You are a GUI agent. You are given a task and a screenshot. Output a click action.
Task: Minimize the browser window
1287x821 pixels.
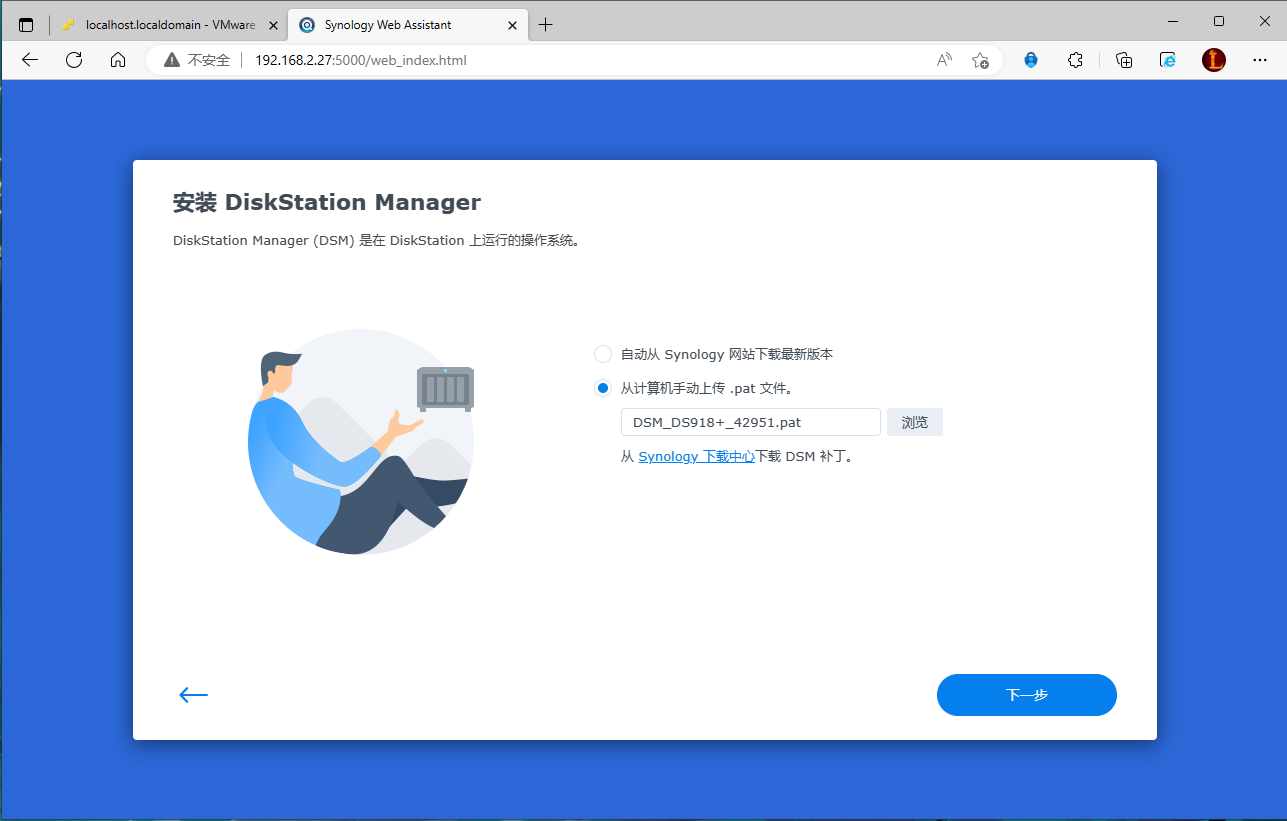pos(1172,21)
